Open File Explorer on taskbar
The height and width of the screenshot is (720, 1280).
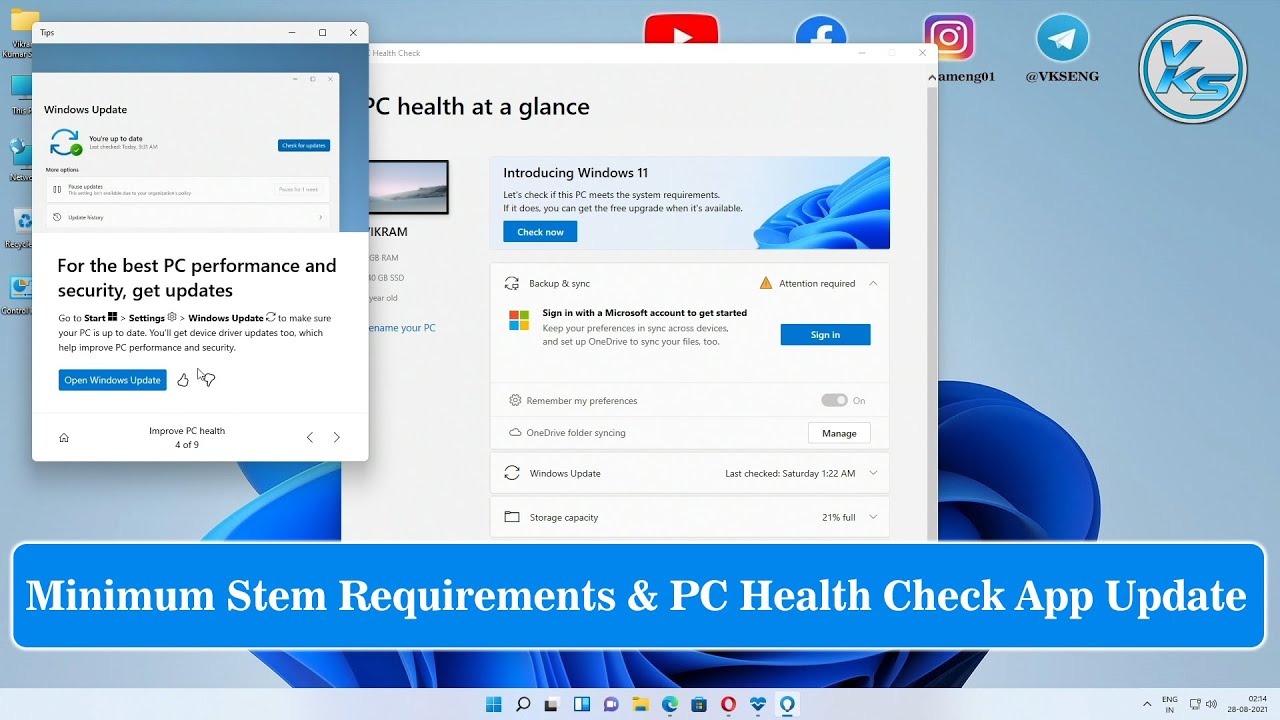click(x=641, y=704)
